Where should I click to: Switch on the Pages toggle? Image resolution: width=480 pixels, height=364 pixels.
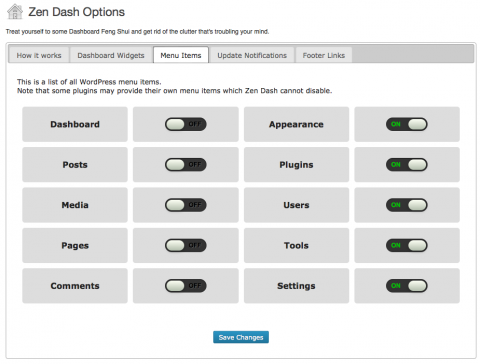186,245
